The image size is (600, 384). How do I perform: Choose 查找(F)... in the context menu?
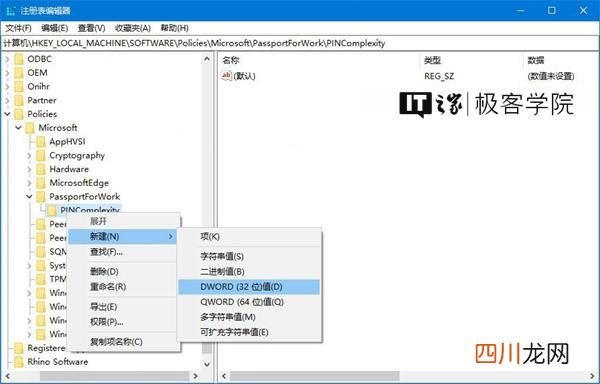coord(123,252)
